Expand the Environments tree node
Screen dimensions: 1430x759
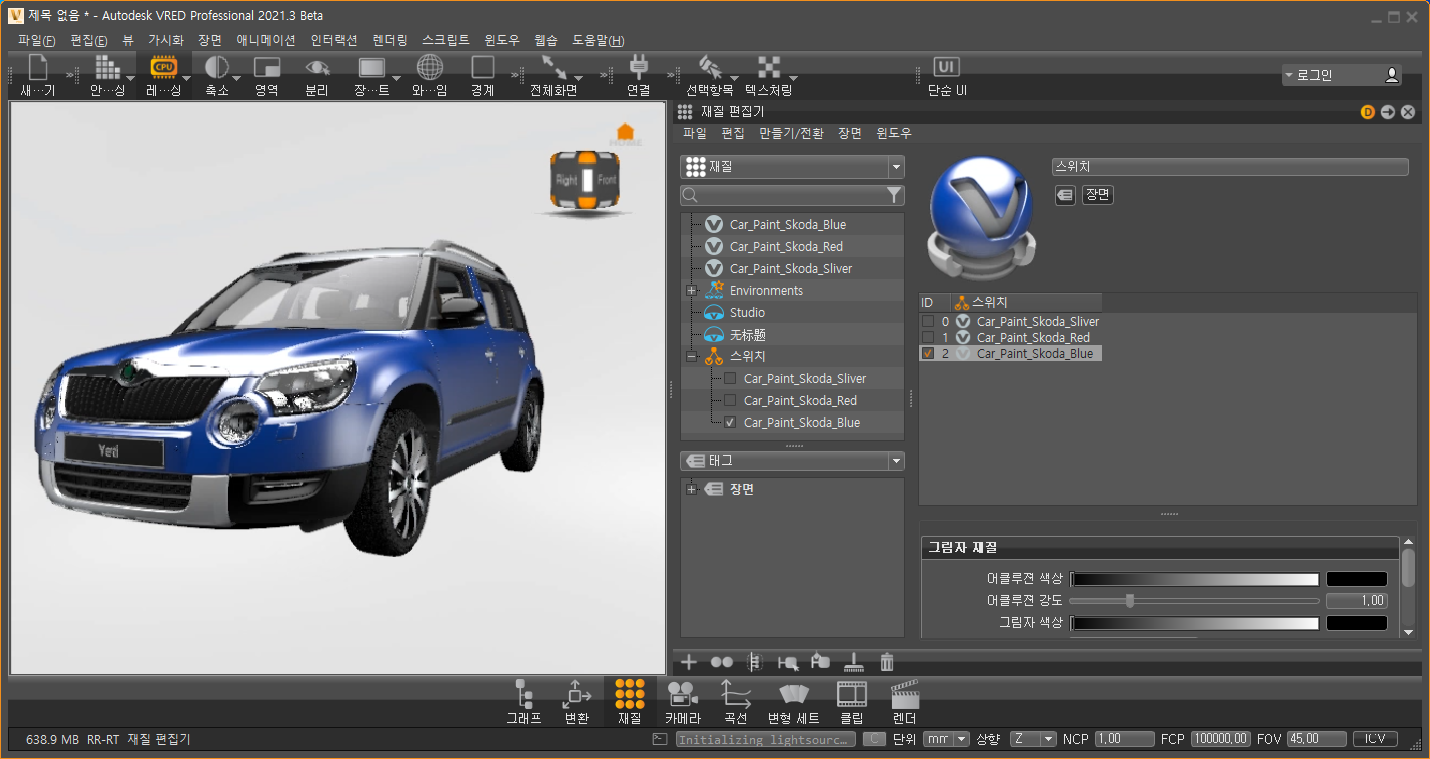point(690,291)
